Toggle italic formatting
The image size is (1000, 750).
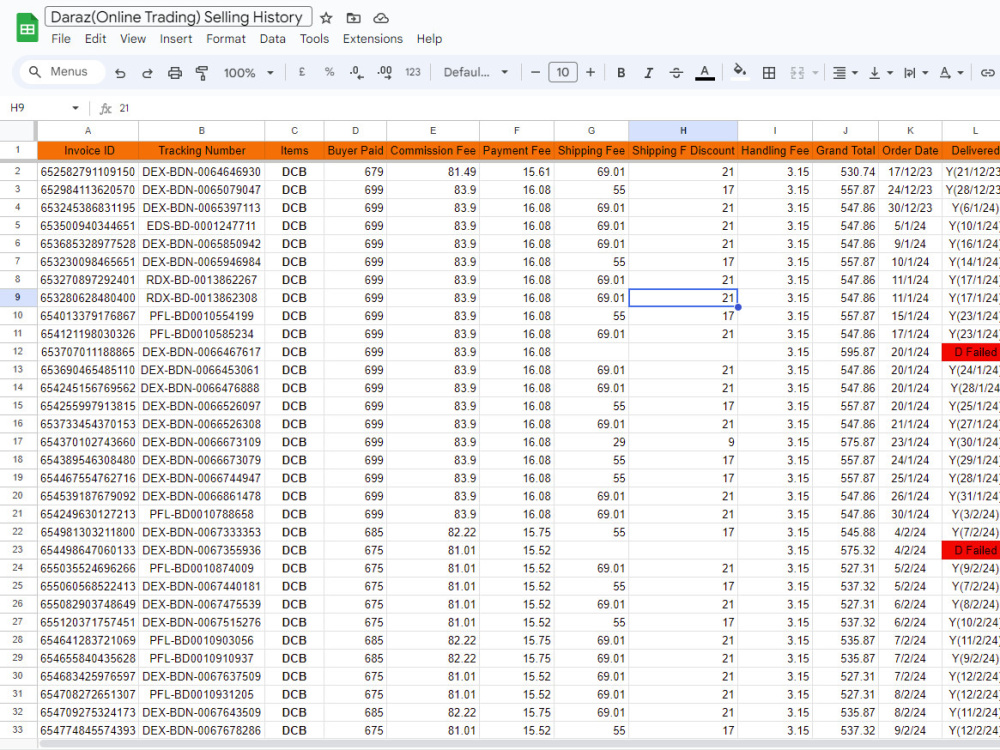click(649, 73)
